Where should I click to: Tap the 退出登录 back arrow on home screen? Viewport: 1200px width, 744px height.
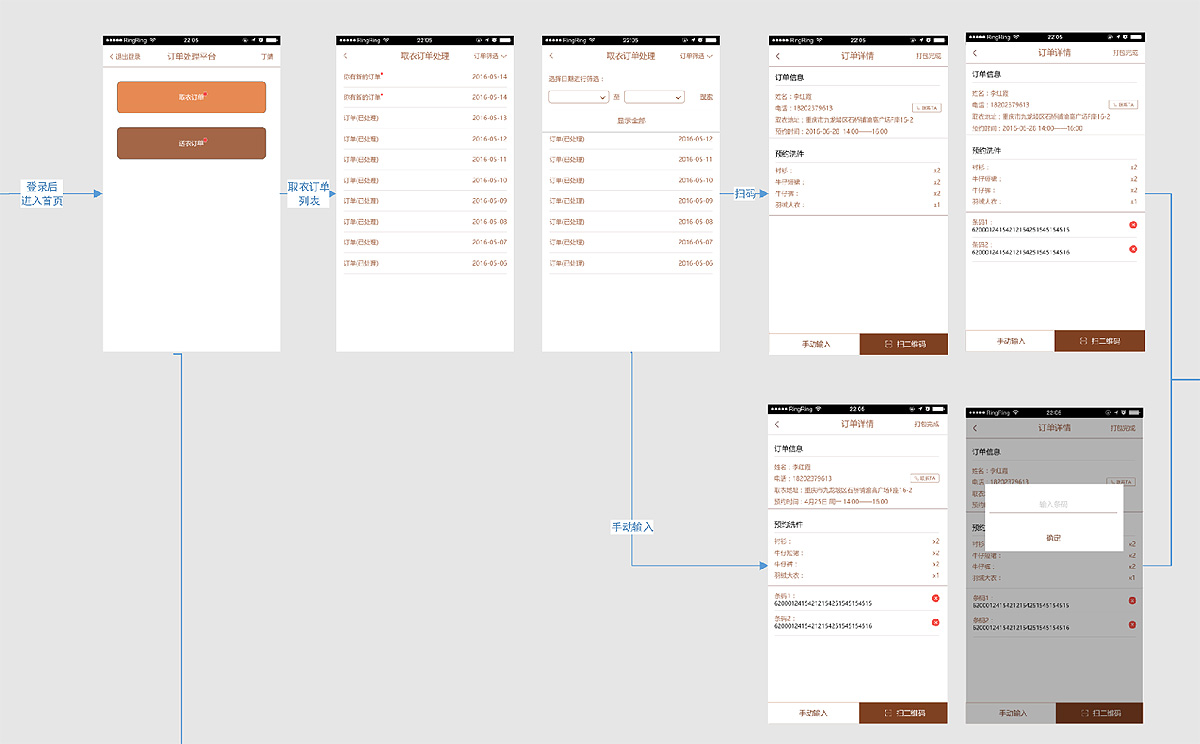[x=112, y=57]
